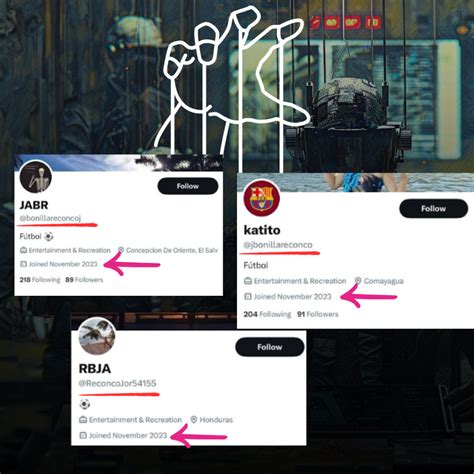Click Follow button on katito profile
Screen dimensions: 474x474
(433, 209)
